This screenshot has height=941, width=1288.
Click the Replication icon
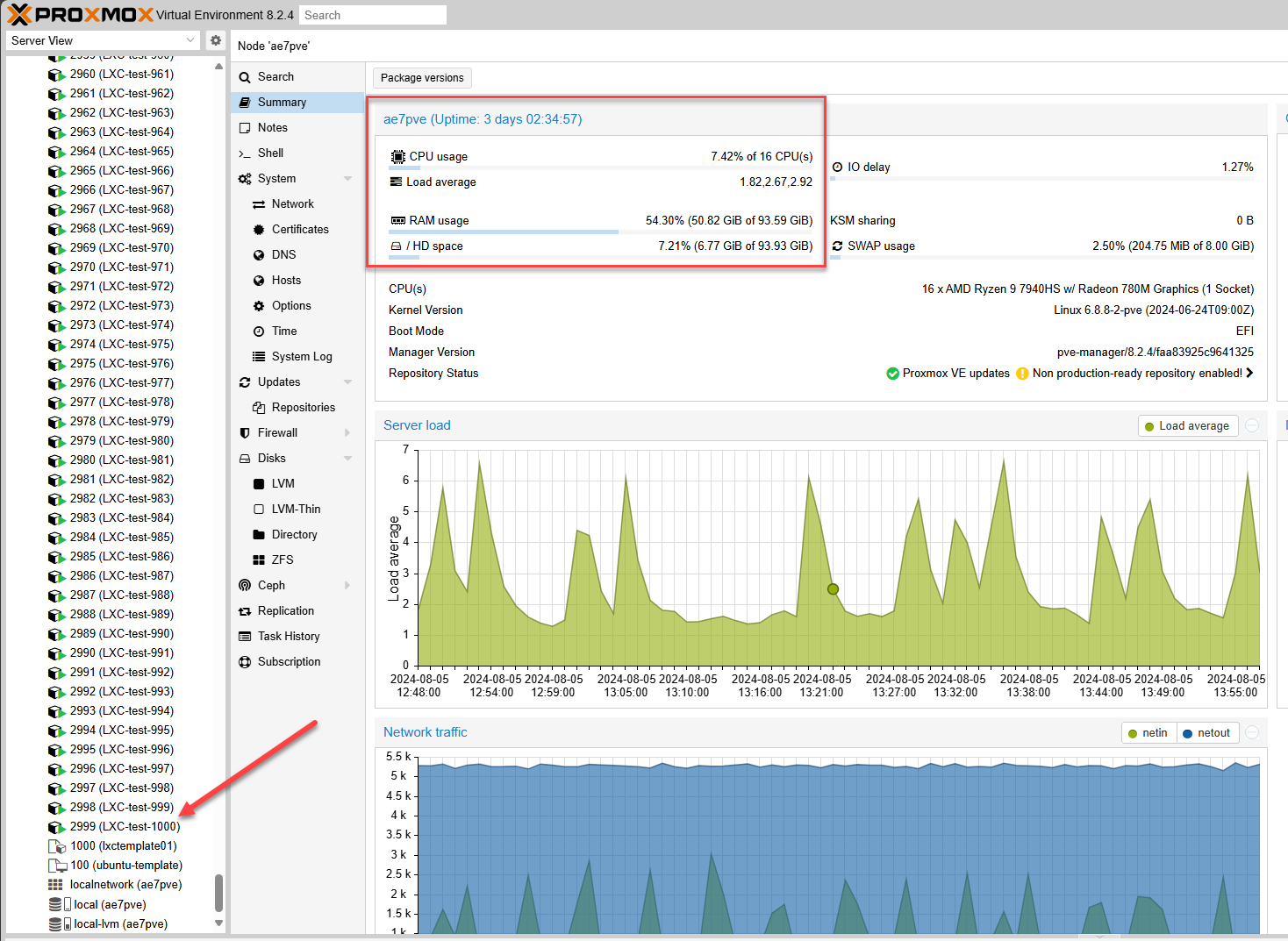point(245,611)
